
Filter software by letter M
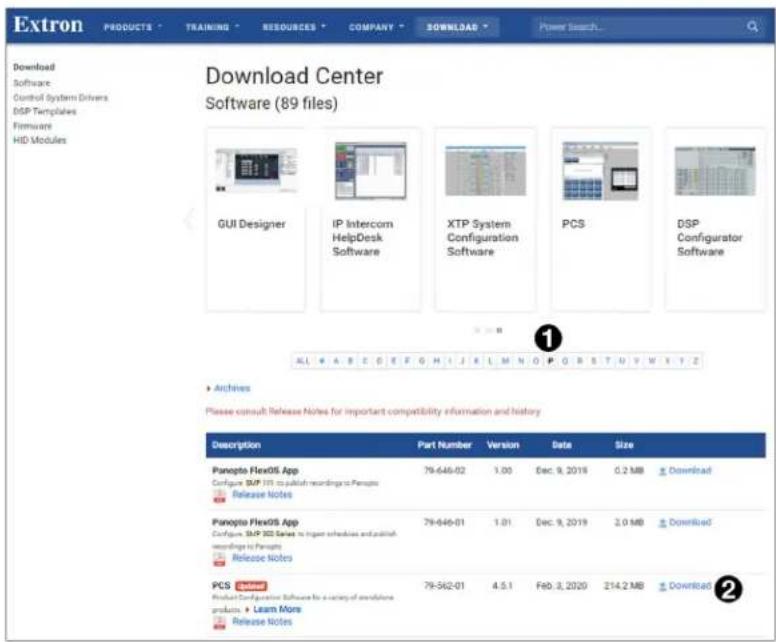[506, 361]
